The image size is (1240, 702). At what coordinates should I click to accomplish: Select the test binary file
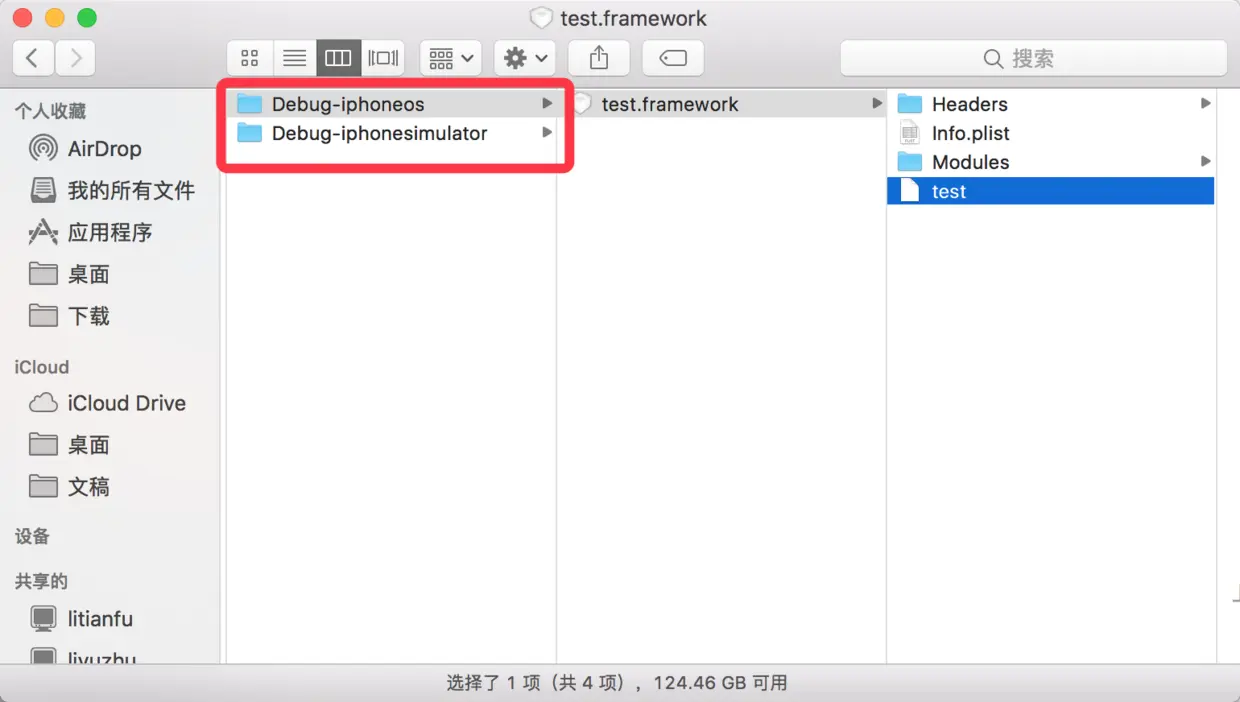[x=1051, y=191]
